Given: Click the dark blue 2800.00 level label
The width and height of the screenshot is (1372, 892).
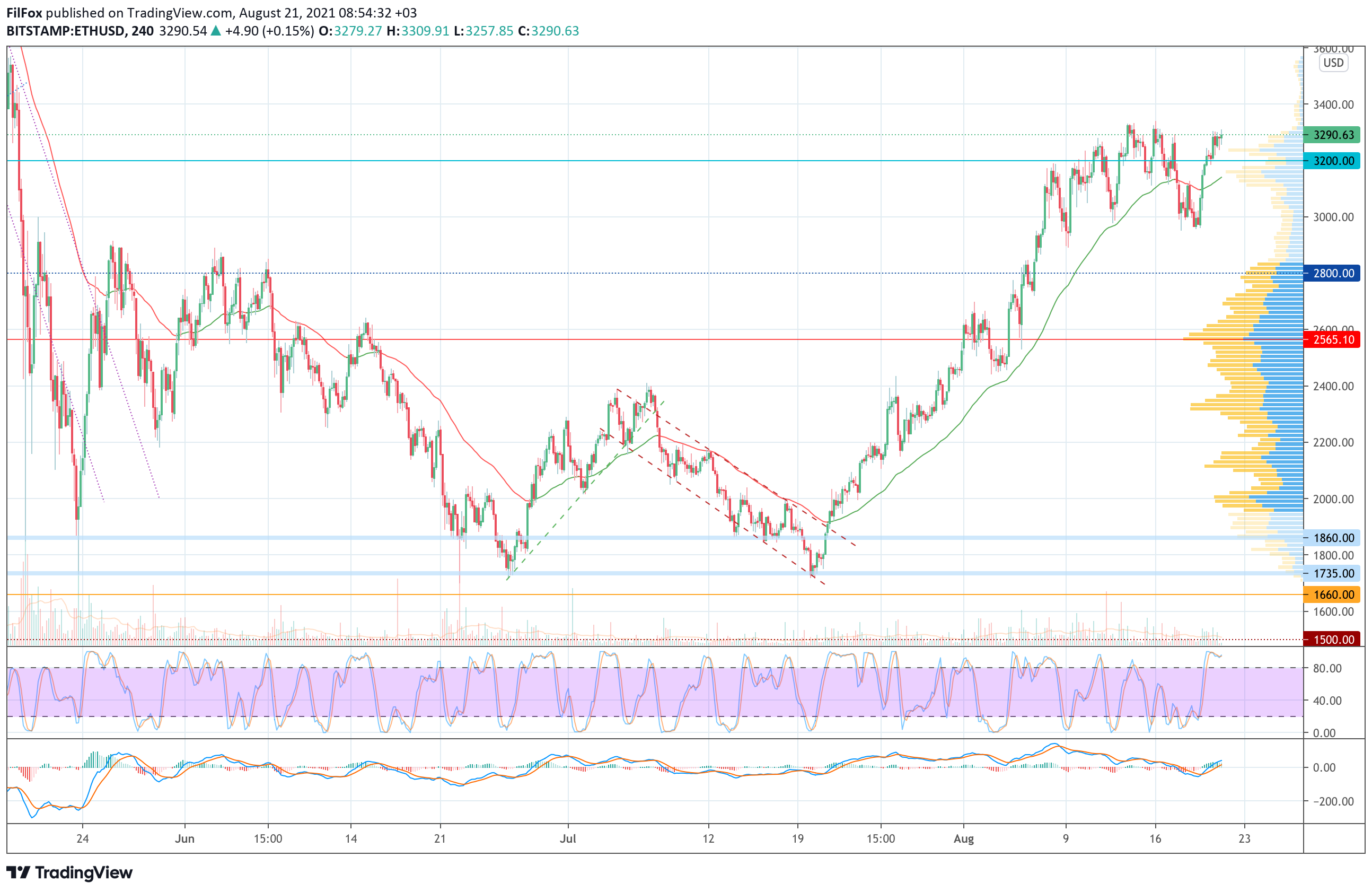Looking at the screenshot, I should coord(1332,273).
